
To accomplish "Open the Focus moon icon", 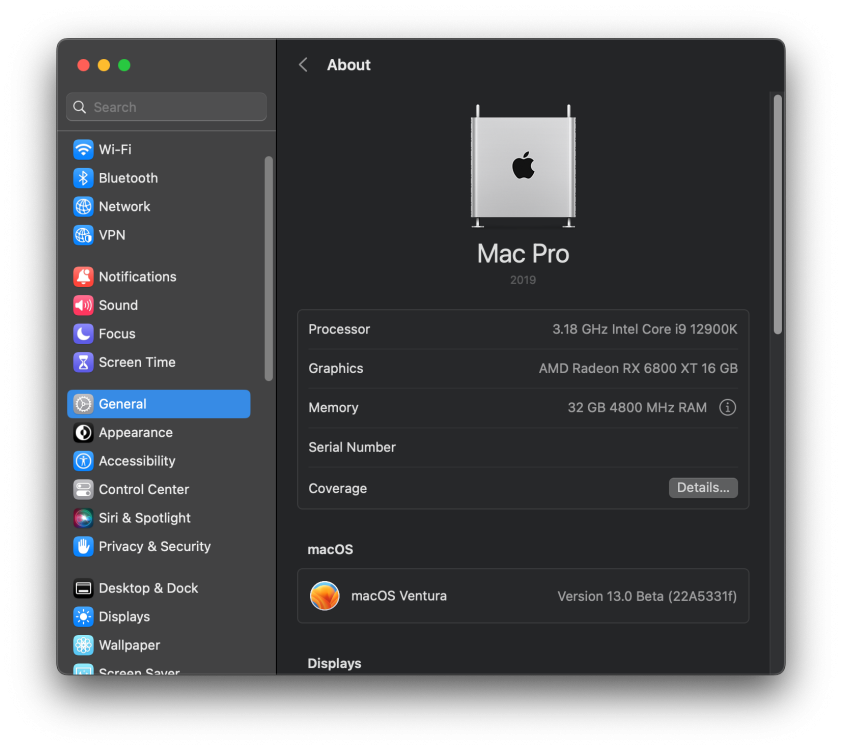I will (x=83, y=333).
